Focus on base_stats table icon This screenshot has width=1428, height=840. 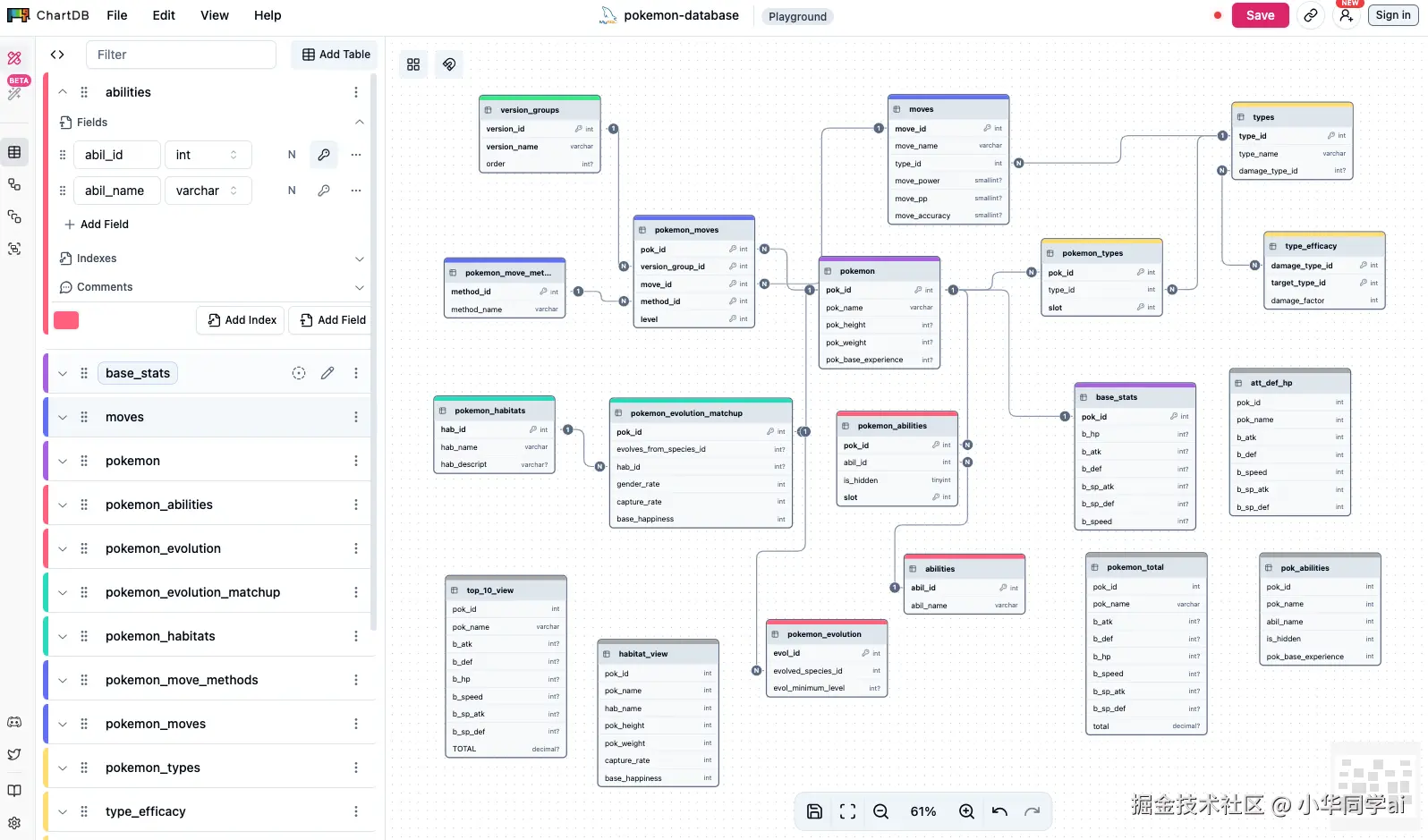point(299,373)
